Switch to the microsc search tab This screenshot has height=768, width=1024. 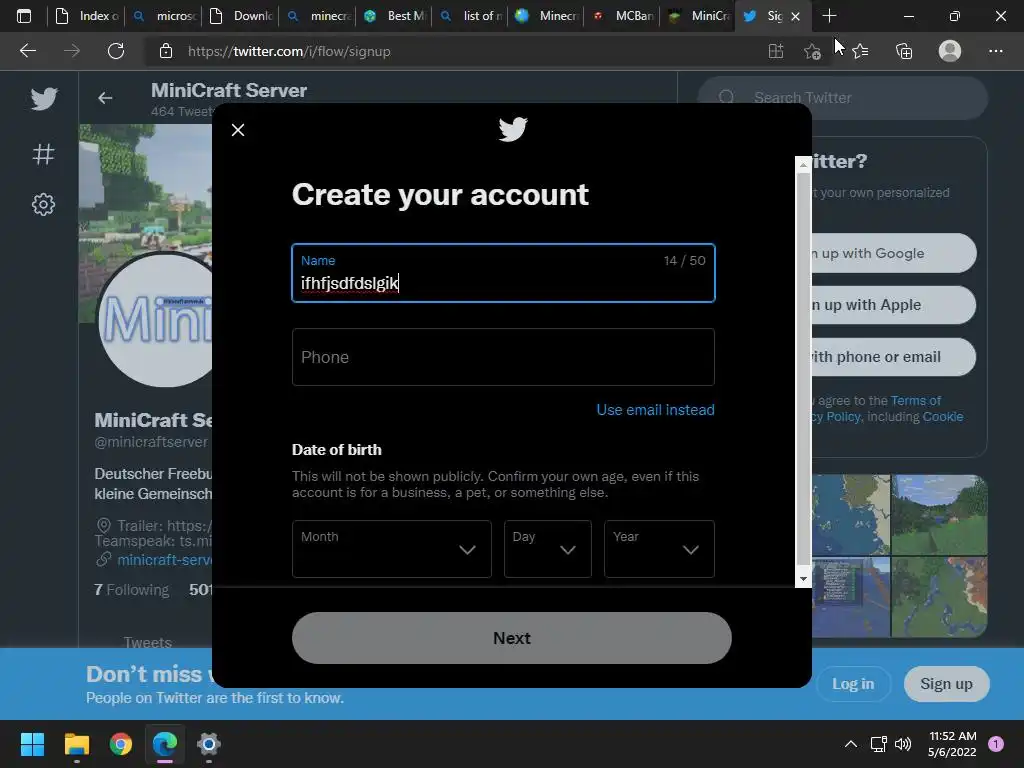click(x=165, y=16)
